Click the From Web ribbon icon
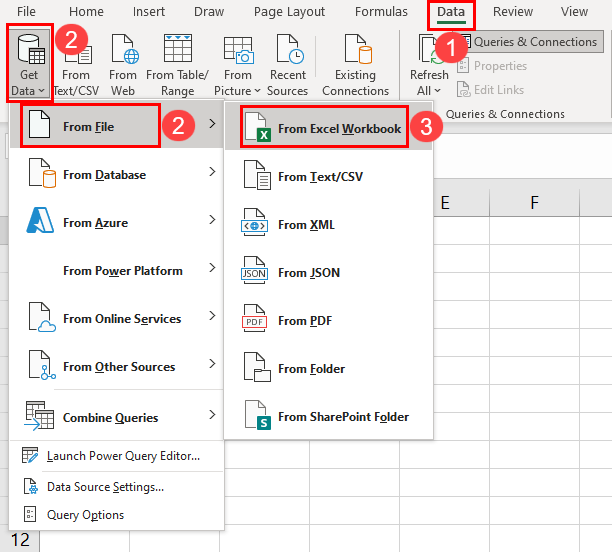The height and width of the screenshot is (552, 612). point(123,64)
